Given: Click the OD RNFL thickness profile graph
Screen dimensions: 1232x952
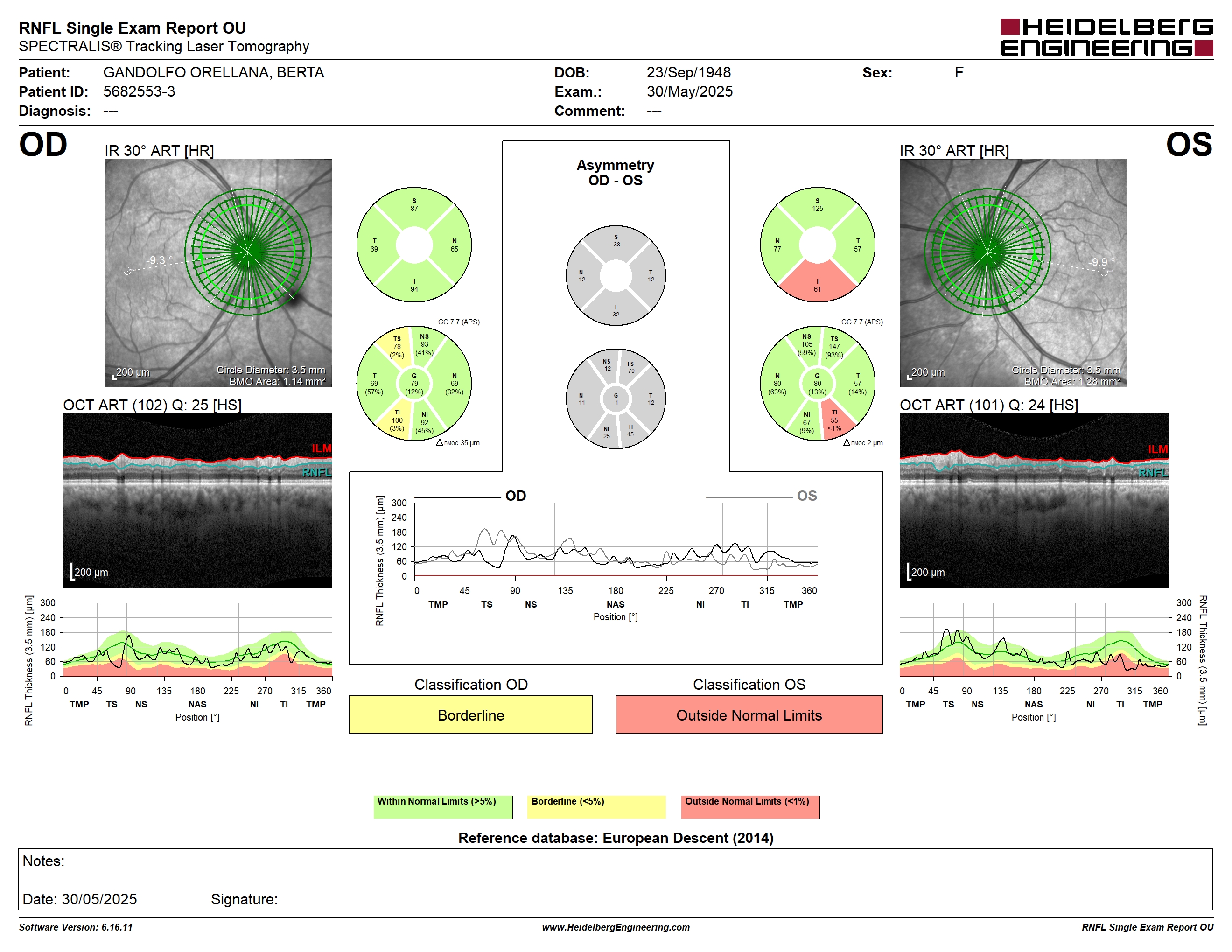Looking at the screenshot, I should [x=197, y=639].
